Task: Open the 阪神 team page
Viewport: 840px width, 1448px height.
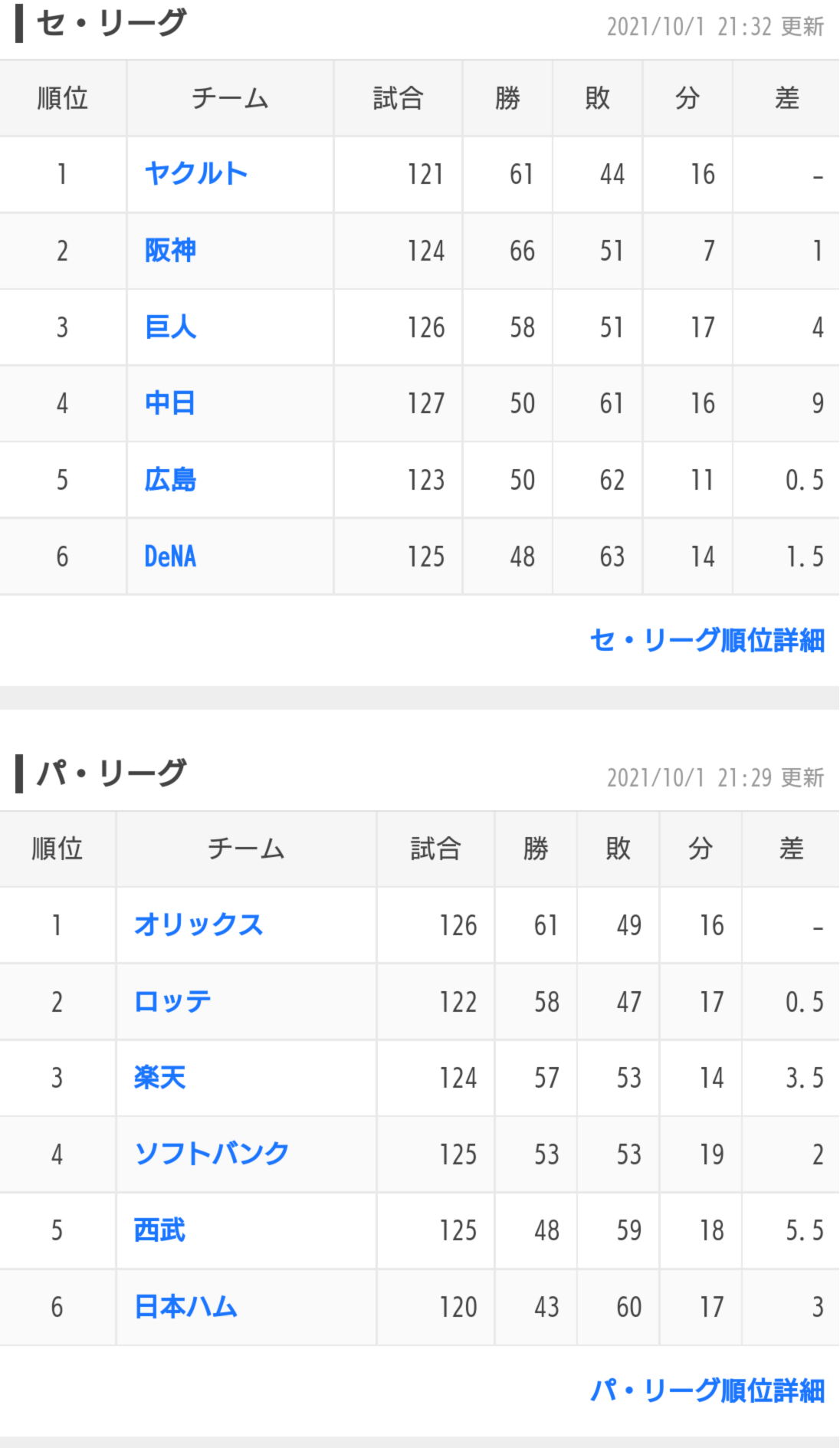Action: point(171,251)
